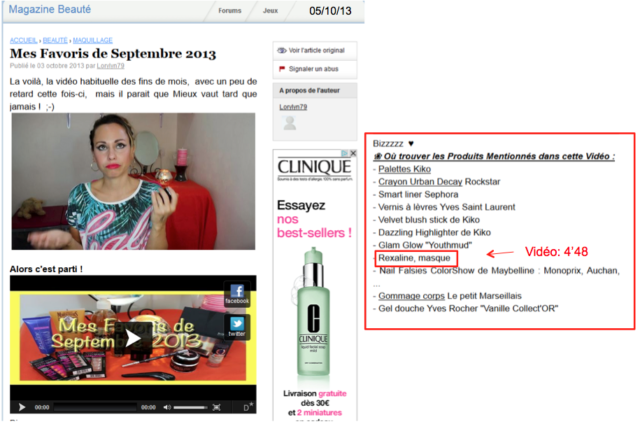This screenshot has height=424, width=640.
Task: Open author profile link in A propos box
Action: point(293,107)
